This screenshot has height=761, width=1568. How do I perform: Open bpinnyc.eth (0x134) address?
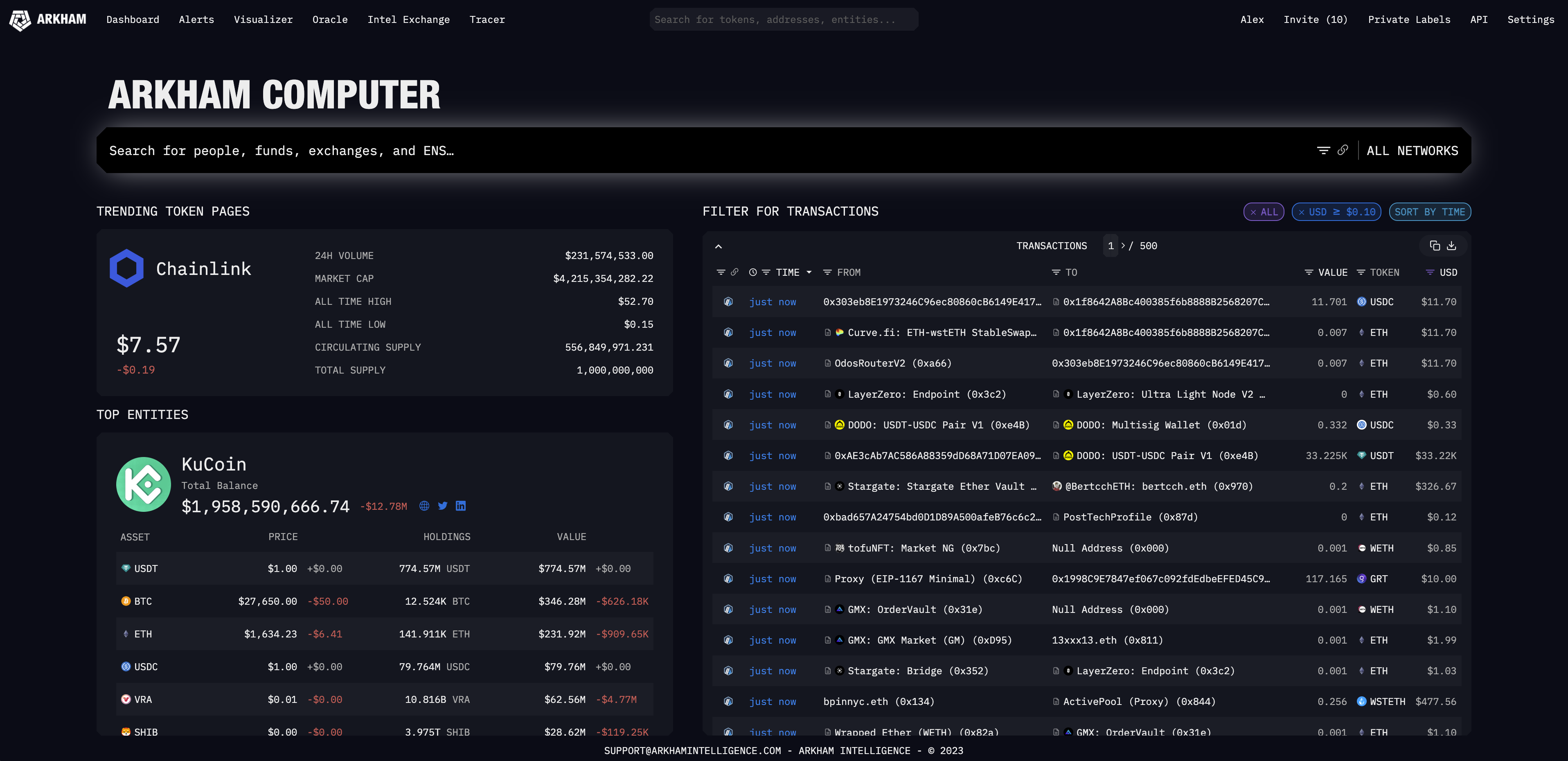tap(879, 702)
